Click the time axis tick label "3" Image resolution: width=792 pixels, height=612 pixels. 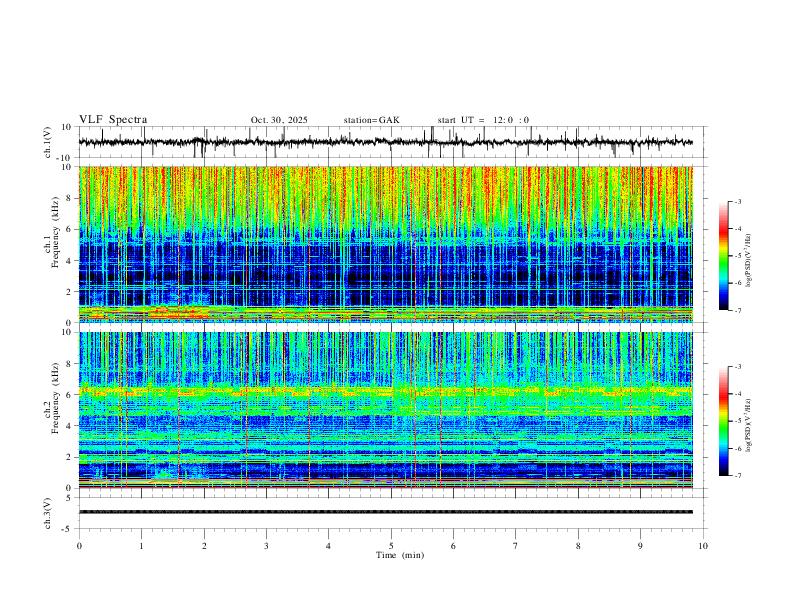point(266,546)
